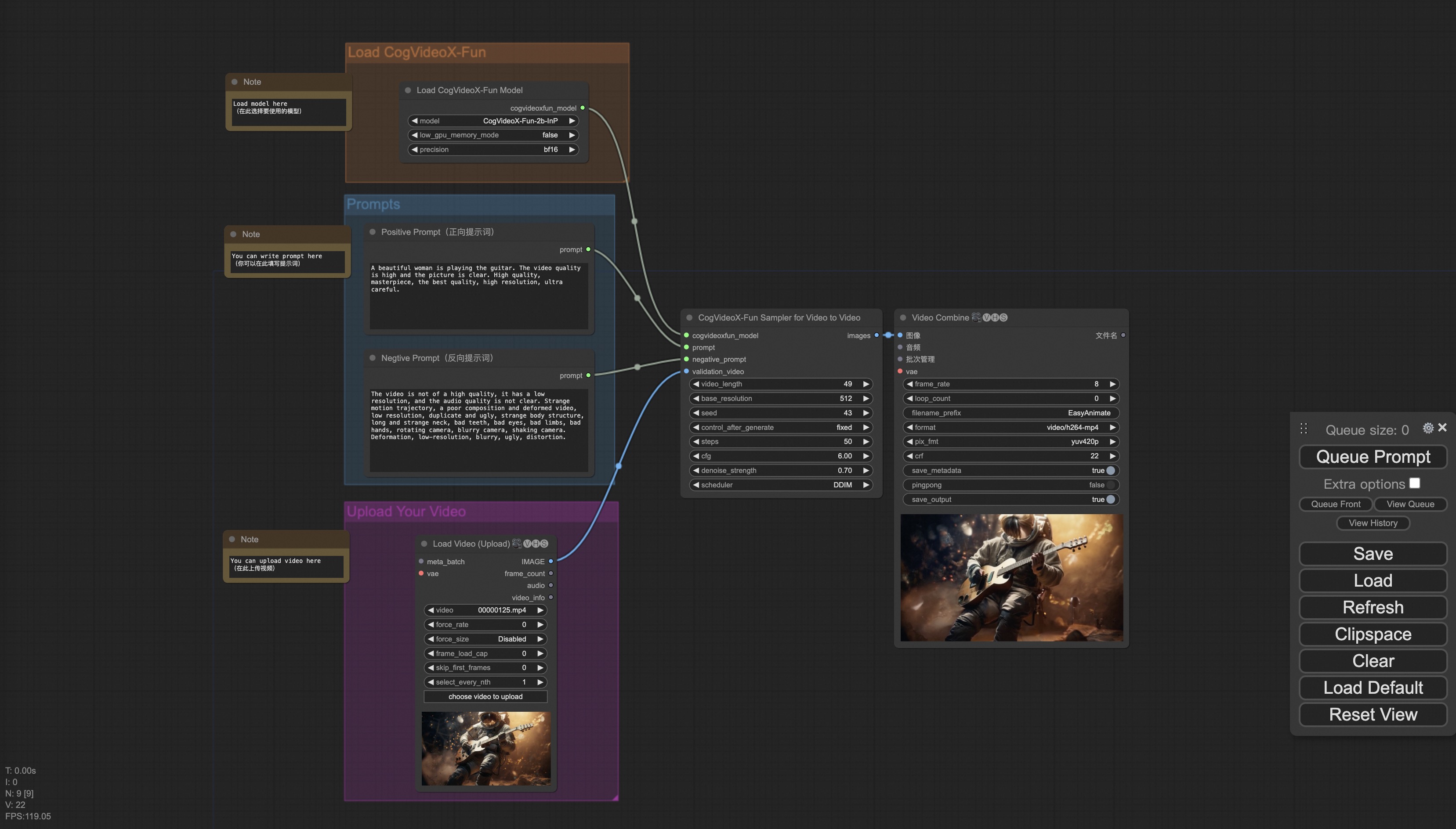Viewport: 1456px width, 829px height.
Task: Close the queue panel with the X
Action: click(1442, 427)
